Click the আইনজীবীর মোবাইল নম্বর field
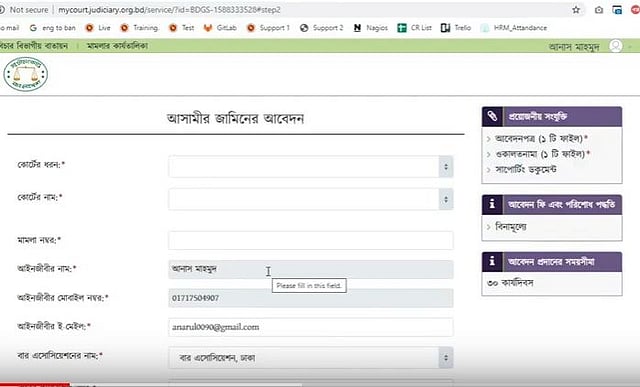 pos(311,298)
